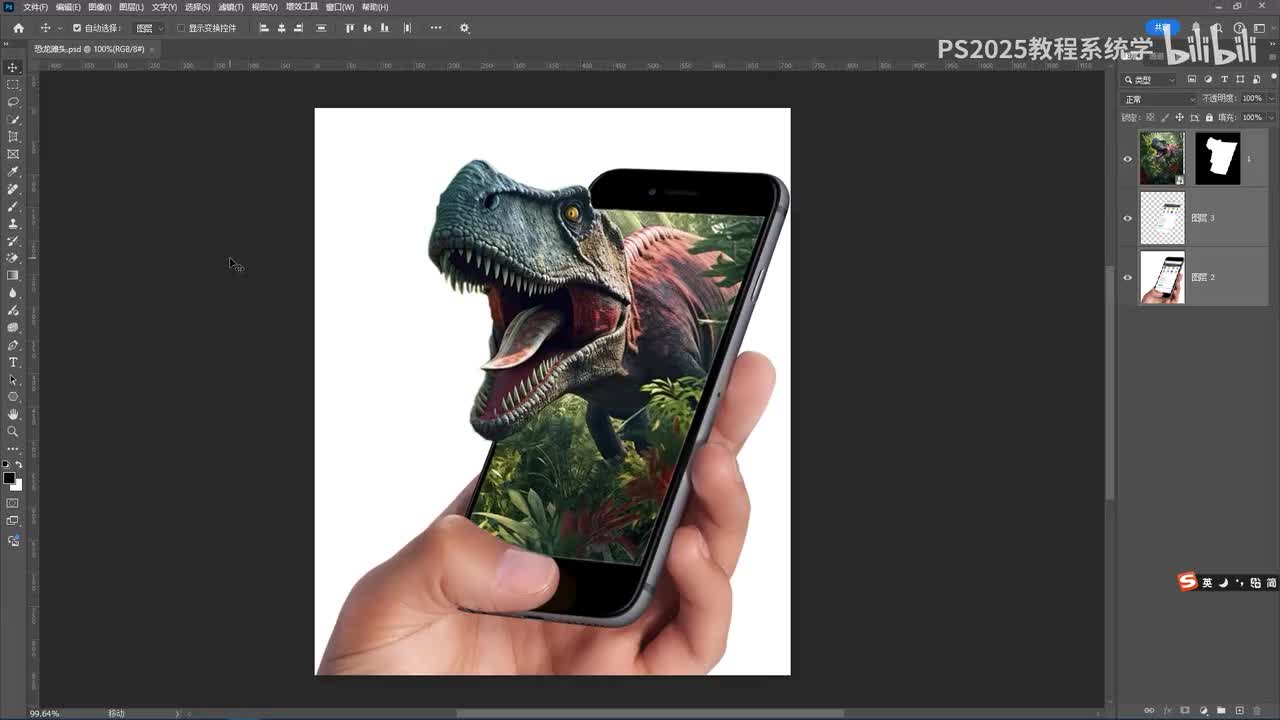Filter layers by pixel layer icon
The width and height of the screenshot is (1280, 720).
(x=1192, y=79)
